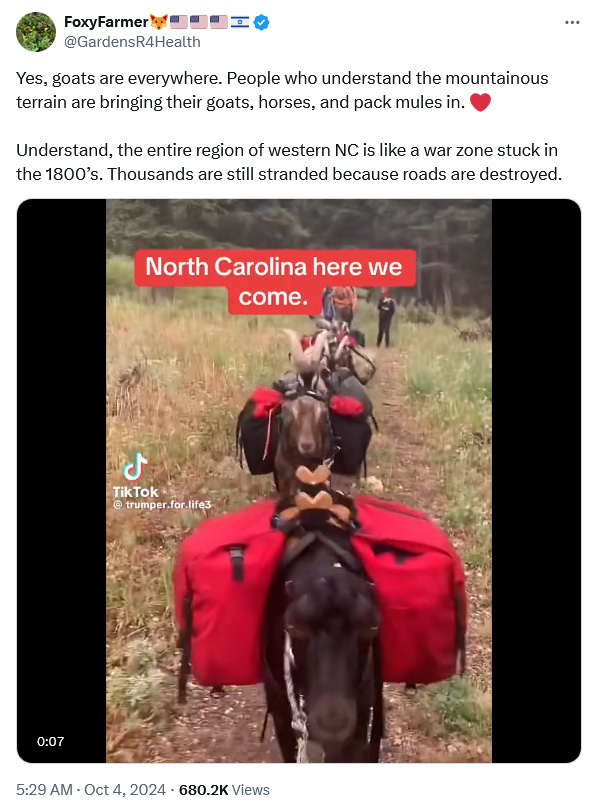This screenshot has height=807, width=598.
Task: Open FoxyFarmer's round profile avatar
Action: tap(36, 32)
